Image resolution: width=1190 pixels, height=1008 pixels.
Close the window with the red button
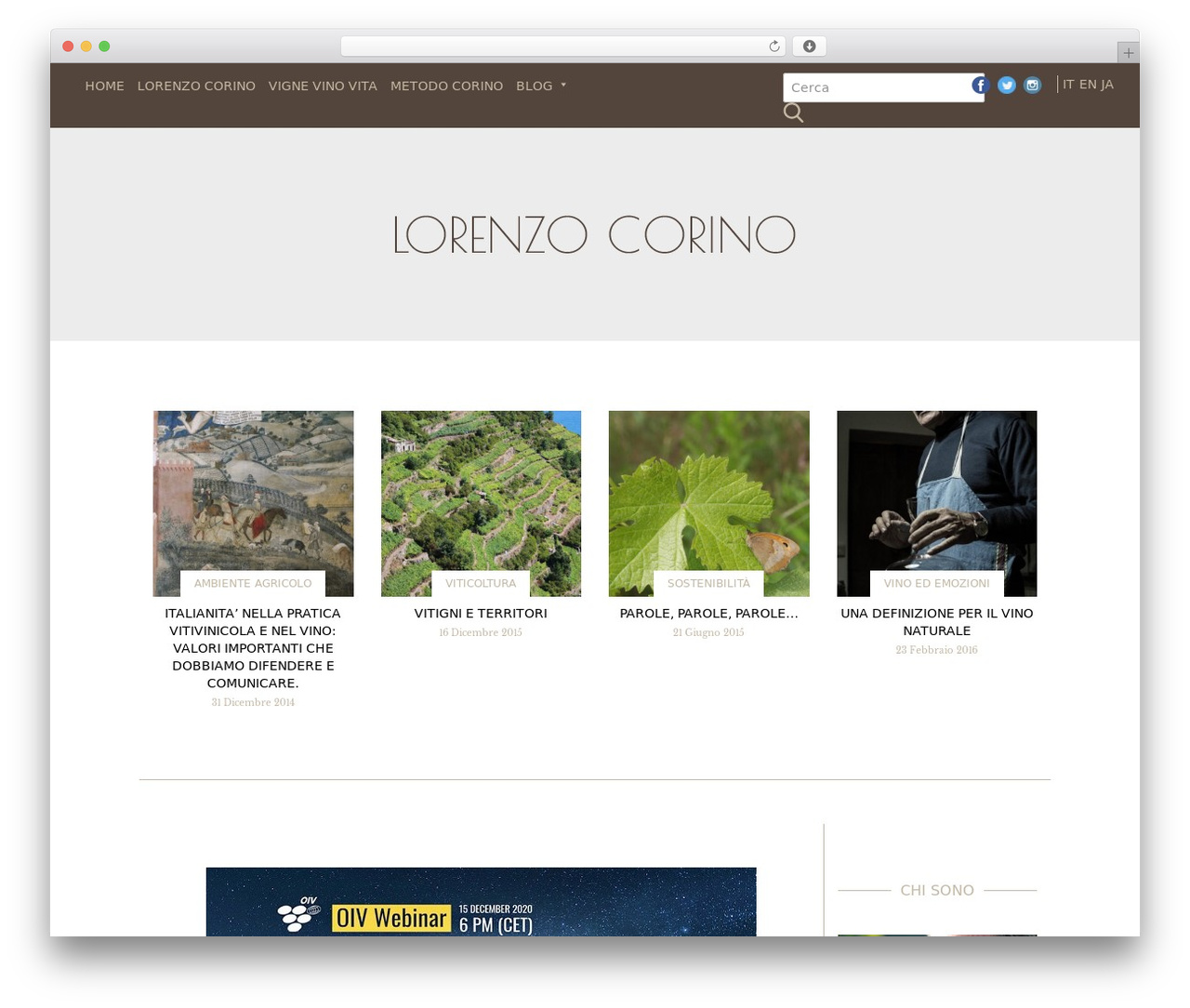[68, 46]
